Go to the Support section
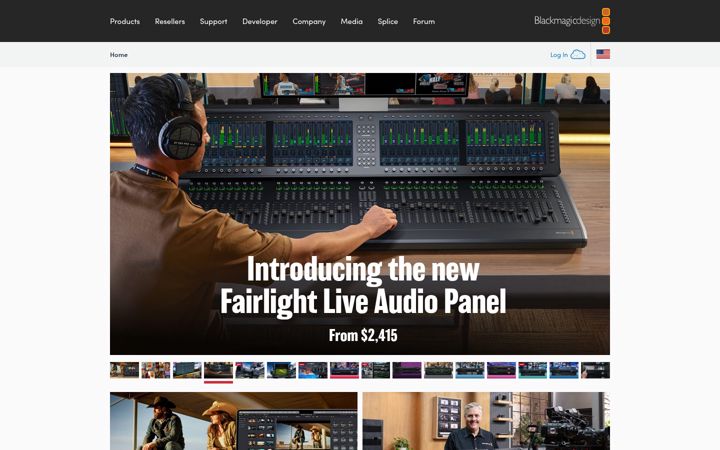Image resolution: width=720 pixels, height=450 pixels. [213, 21]
